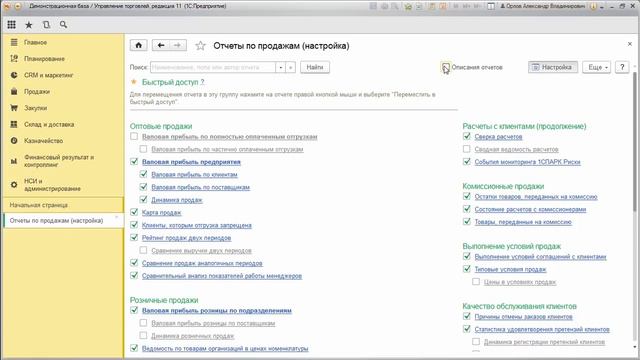Image resolution: width=640 pixels, height=360 pixels.
Task: Check Динамика розничных продаж checkbox
Action: 143,336
